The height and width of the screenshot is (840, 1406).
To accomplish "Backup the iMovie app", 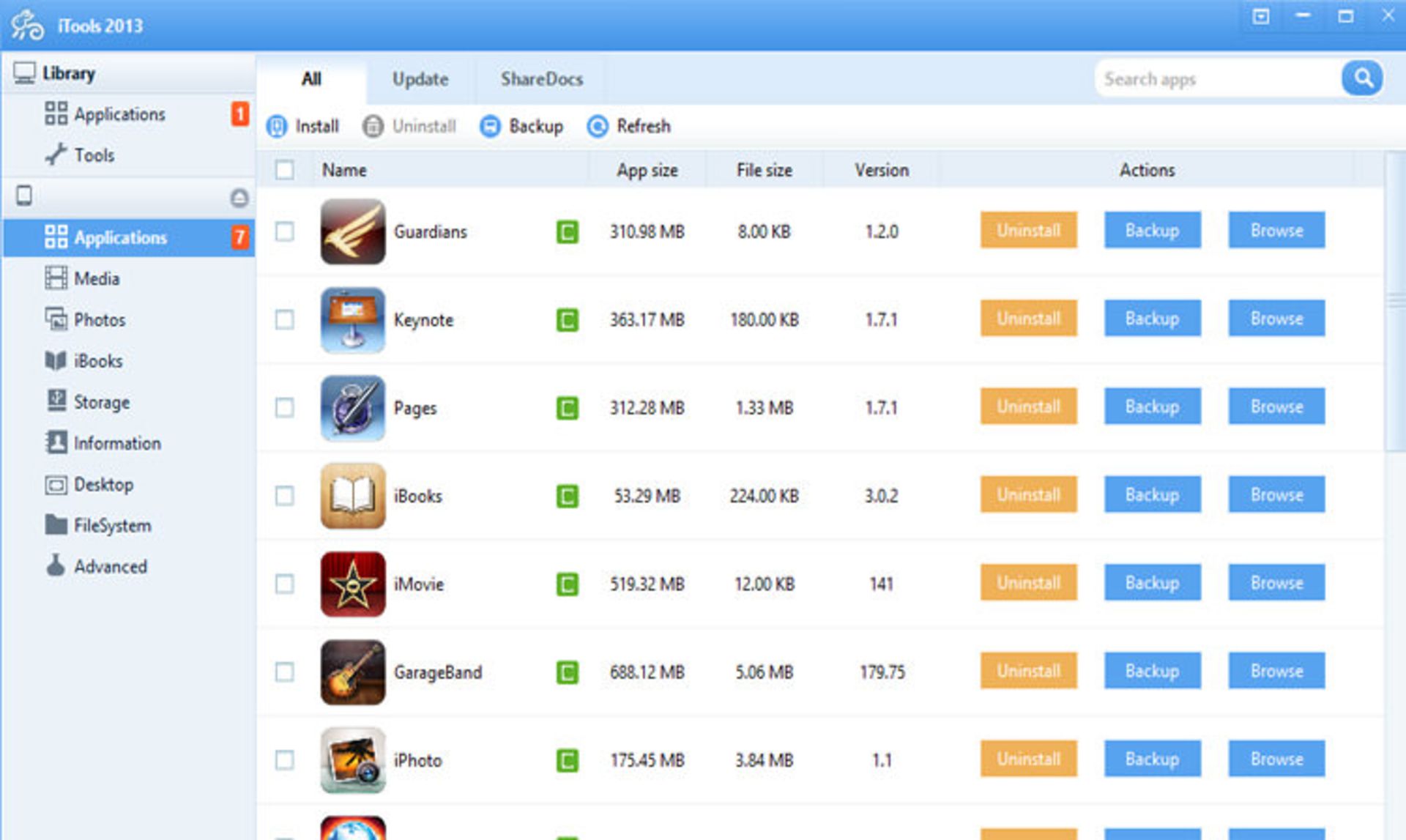I will pos(1152,583).
